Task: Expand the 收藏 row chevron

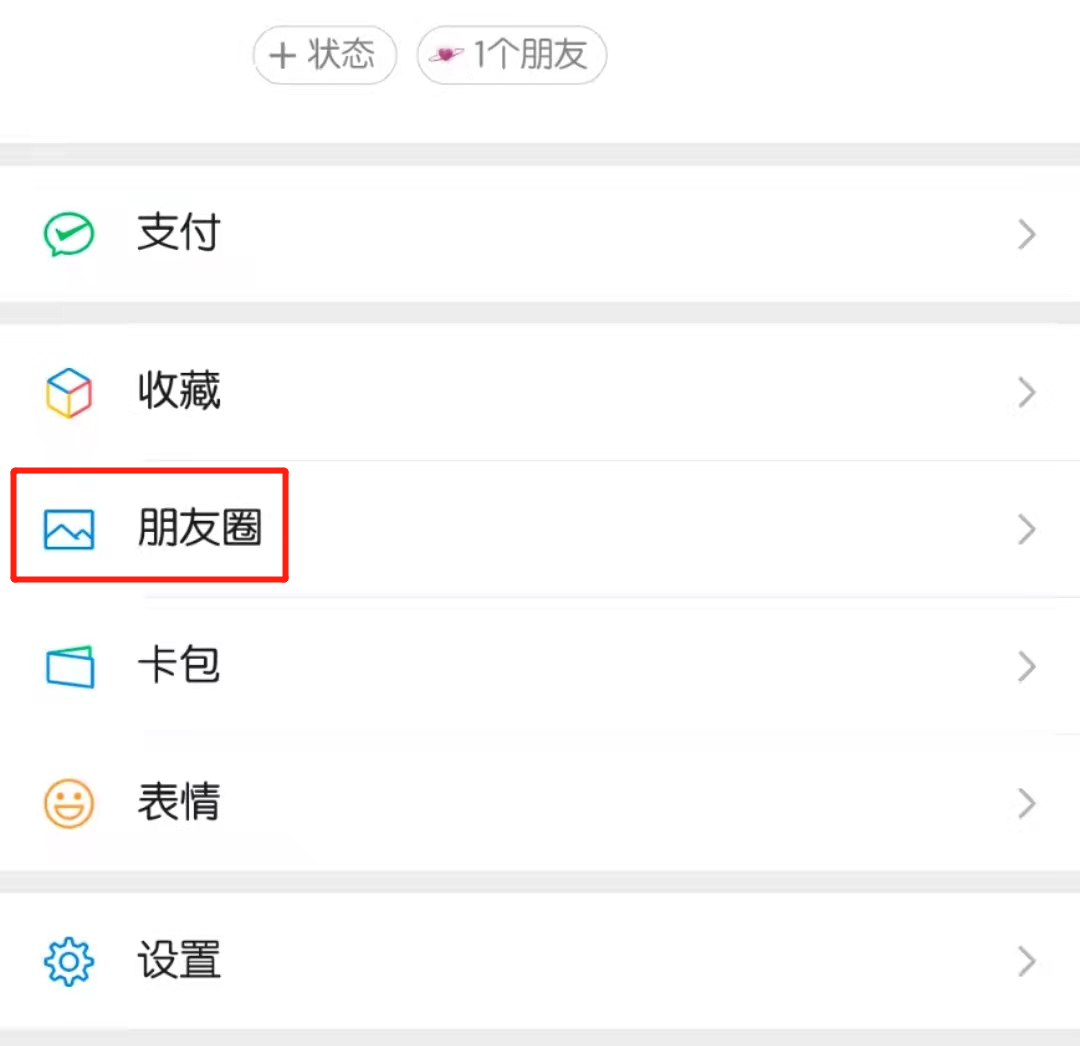Action: [x=1027, y=393]
